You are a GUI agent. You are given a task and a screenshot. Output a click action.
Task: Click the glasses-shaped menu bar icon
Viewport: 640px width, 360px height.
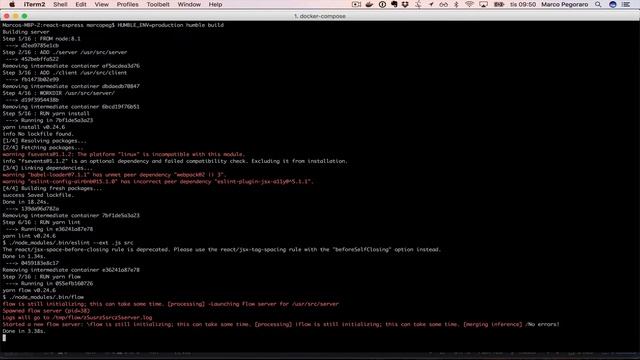pyautogui.click(x=443, y=4)
